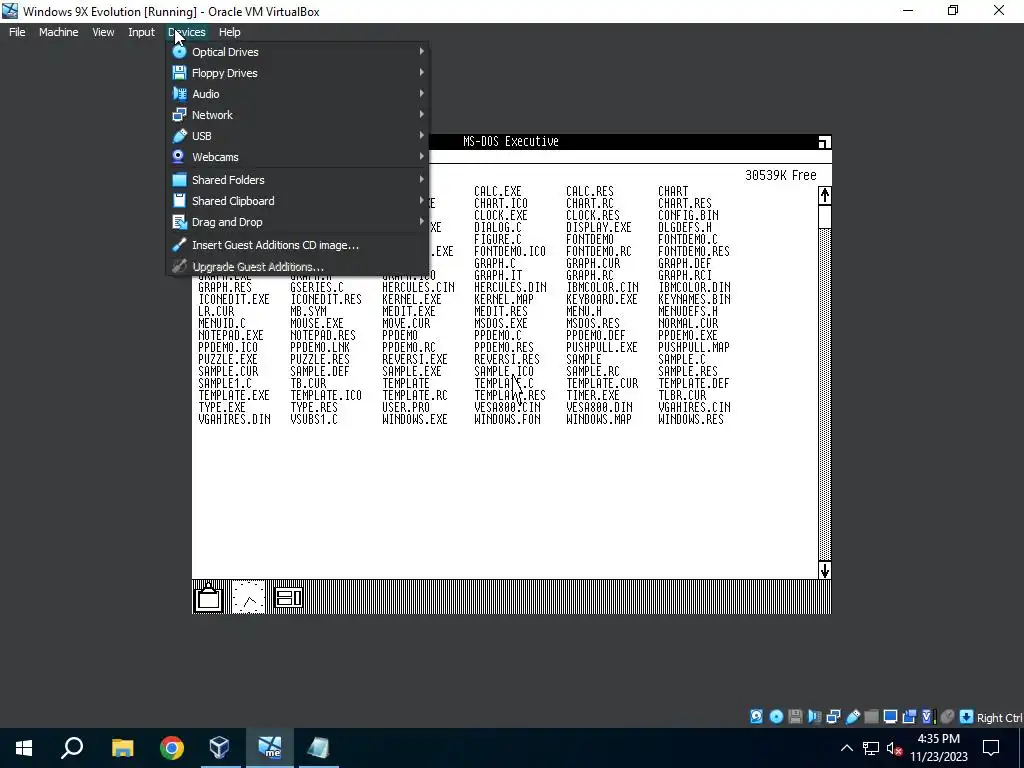Open the Windows notification center

click(x=991, y=748)
